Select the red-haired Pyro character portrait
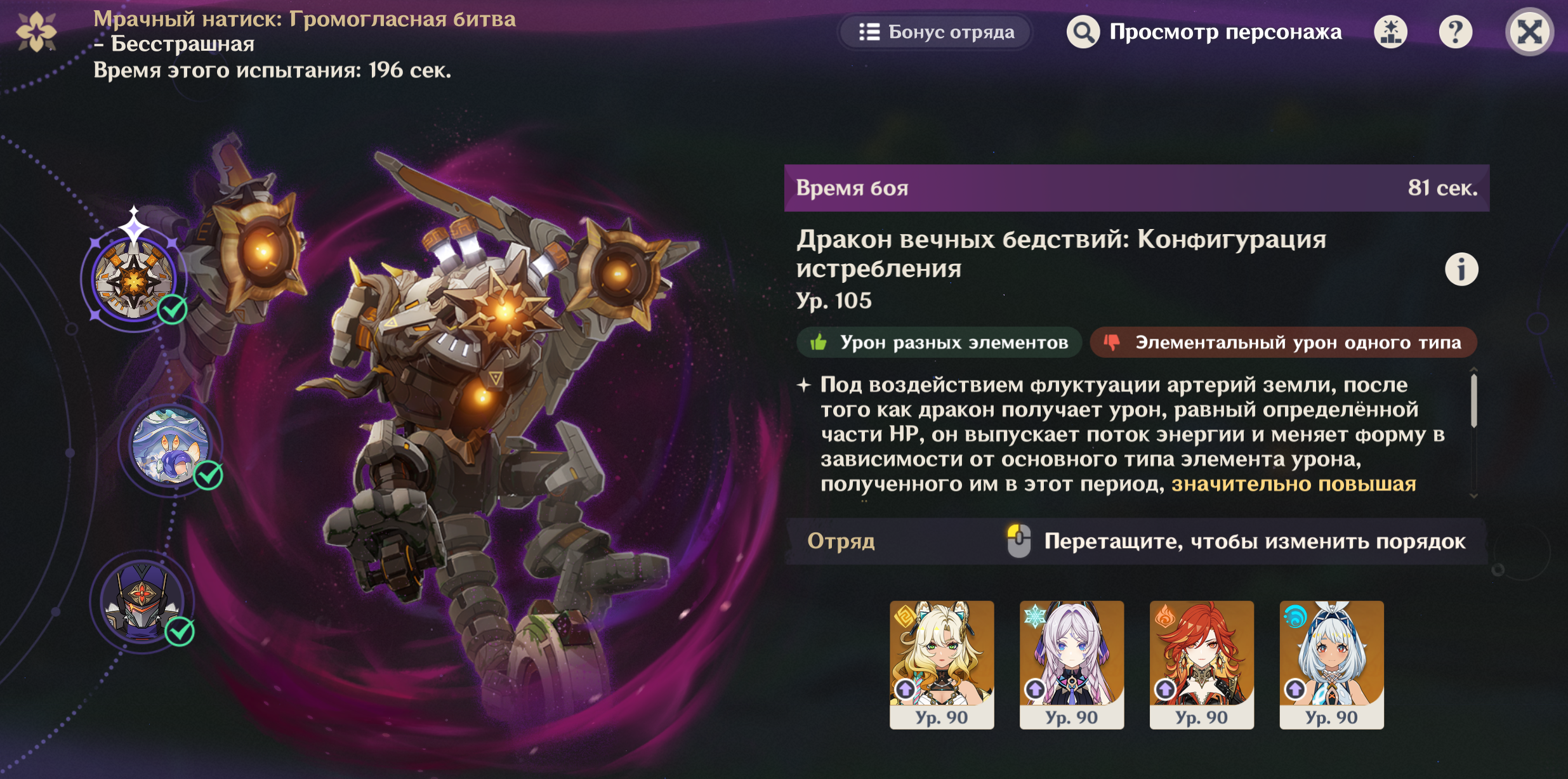 [x=1201, y=664]
